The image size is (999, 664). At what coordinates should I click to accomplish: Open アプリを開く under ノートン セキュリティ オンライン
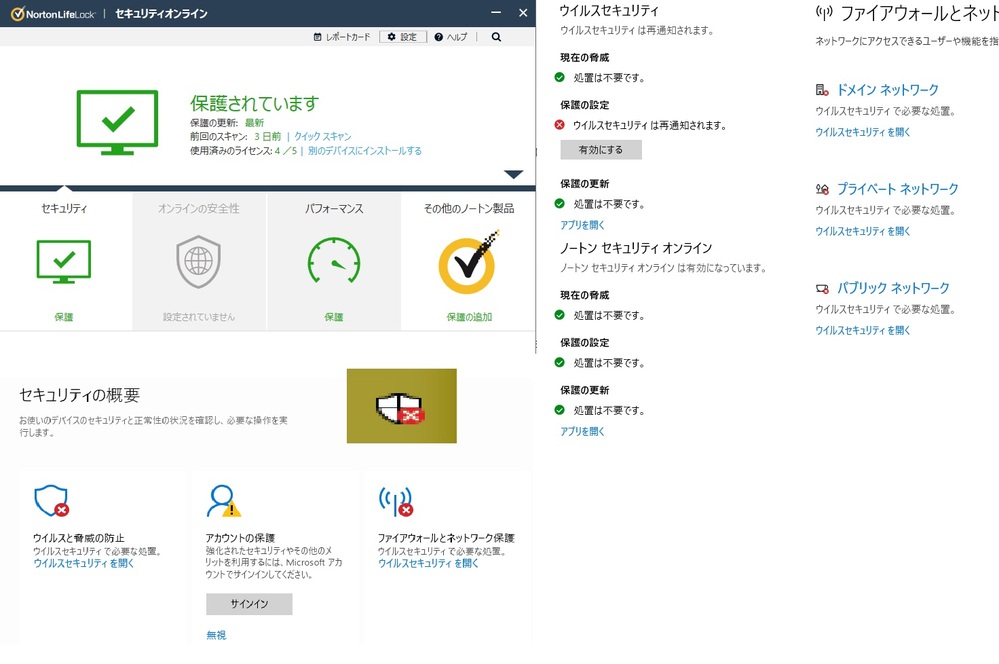(582, 431)
